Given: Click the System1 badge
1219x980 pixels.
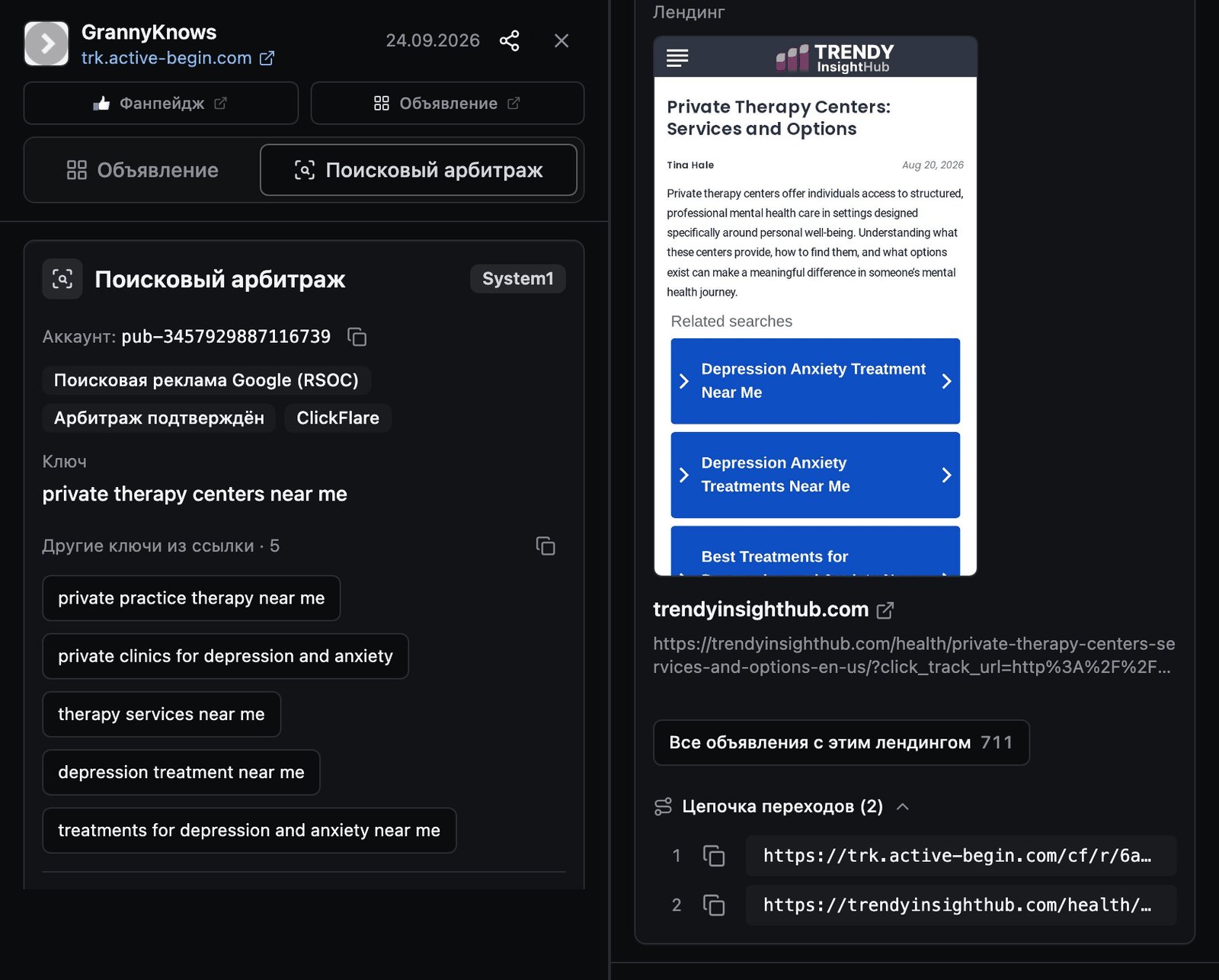Looking at the screenshot, I should [518, 279].
